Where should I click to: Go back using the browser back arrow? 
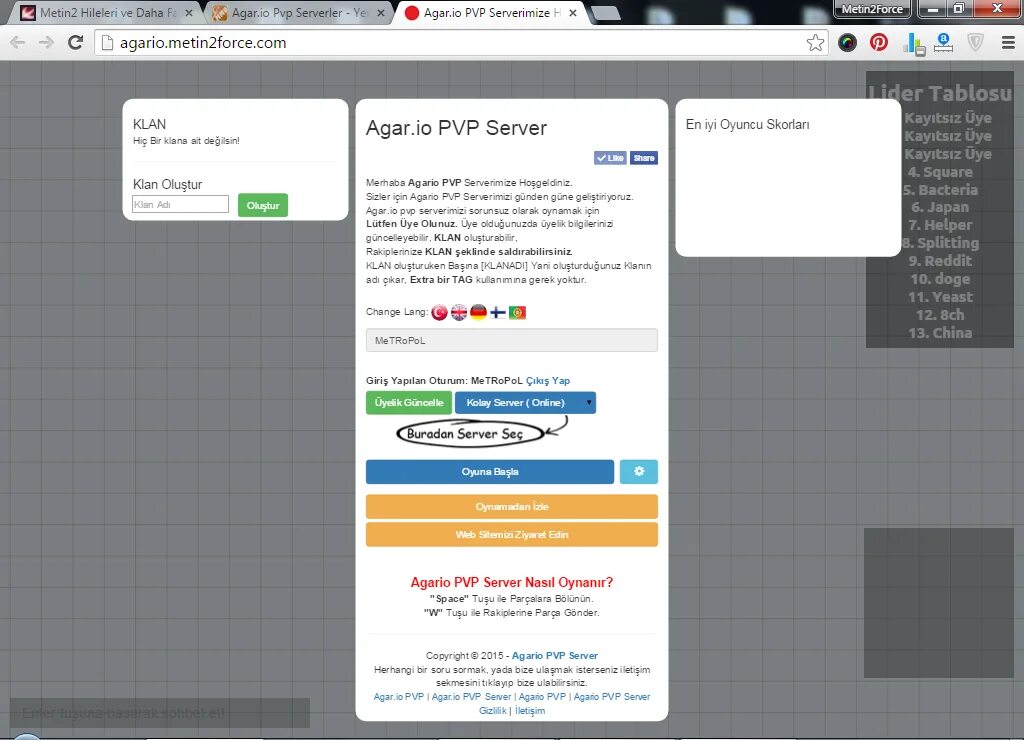[x=18, y=43]
